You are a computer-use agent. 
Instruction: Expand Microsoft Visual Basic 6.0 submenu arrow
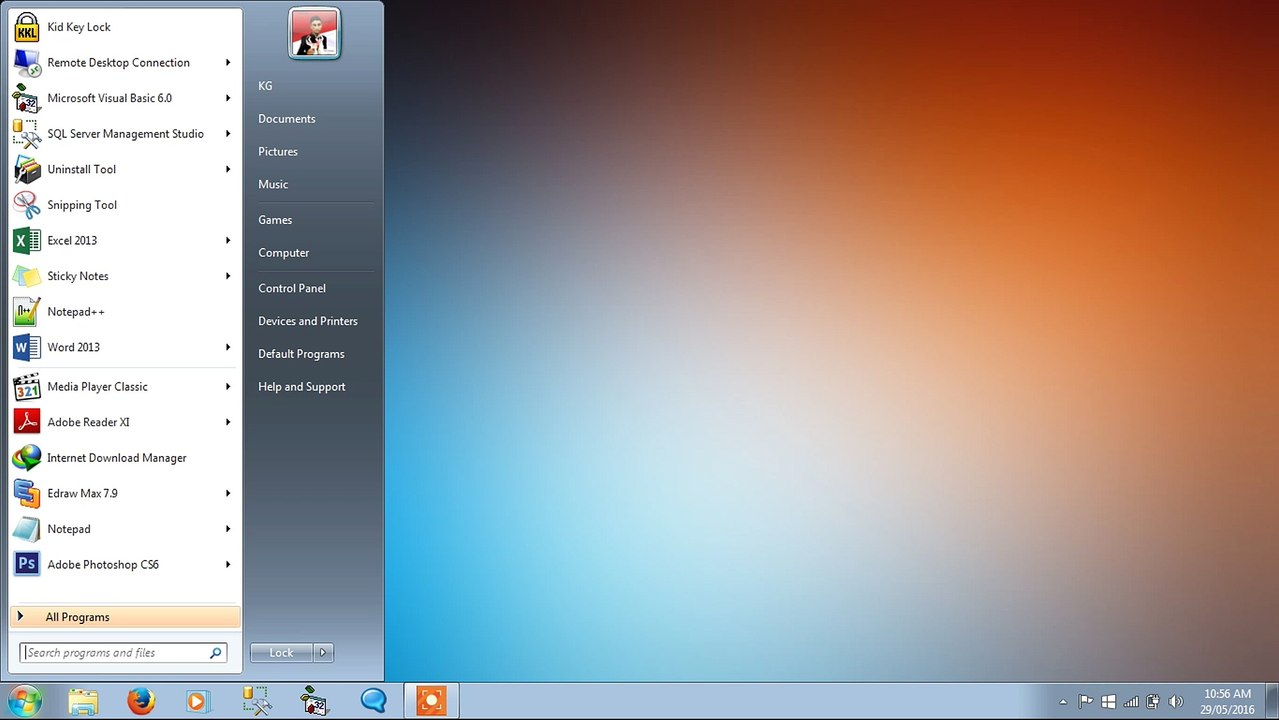229,98
